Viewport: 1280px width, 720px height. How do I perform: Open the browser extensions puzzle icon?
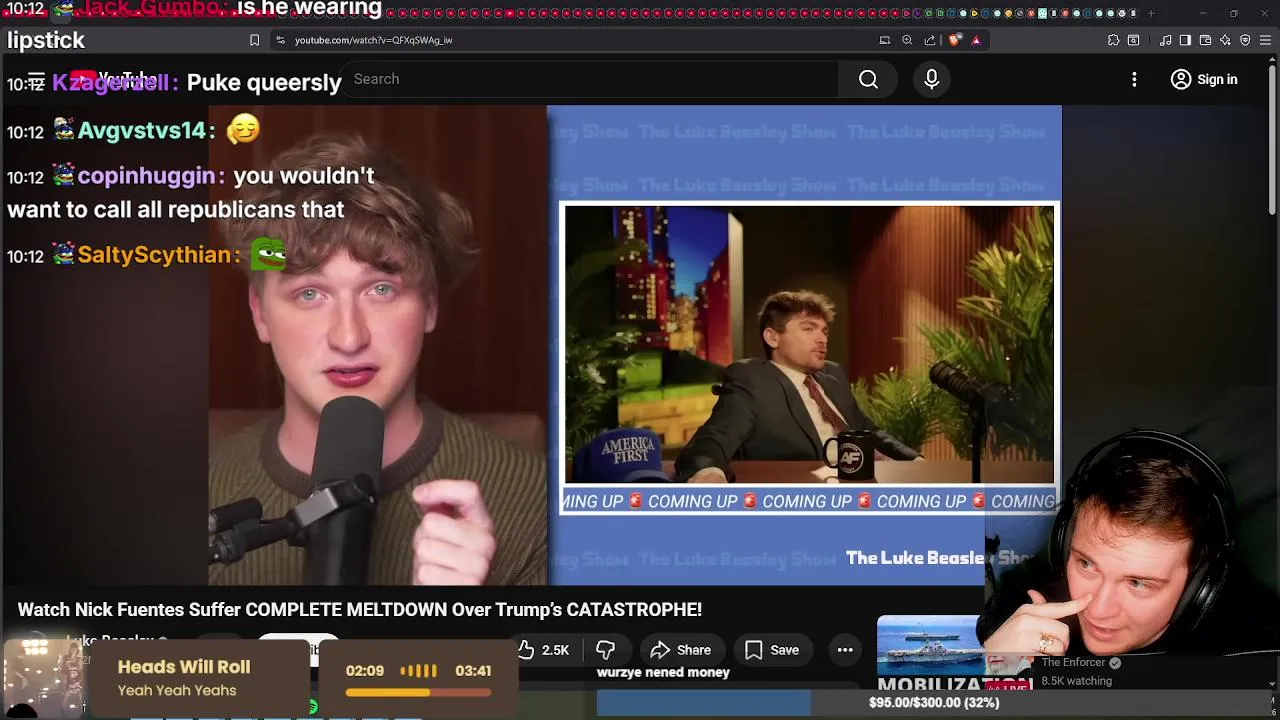tap(1113, 40)
